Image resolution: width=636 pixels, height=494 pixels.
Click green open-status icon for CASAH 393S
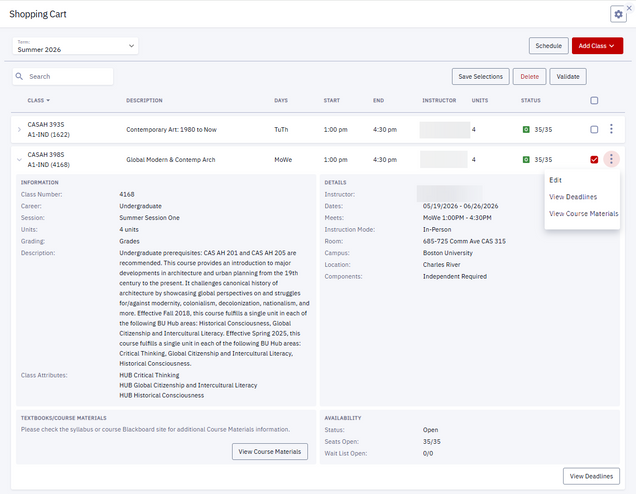coord(526,129)
